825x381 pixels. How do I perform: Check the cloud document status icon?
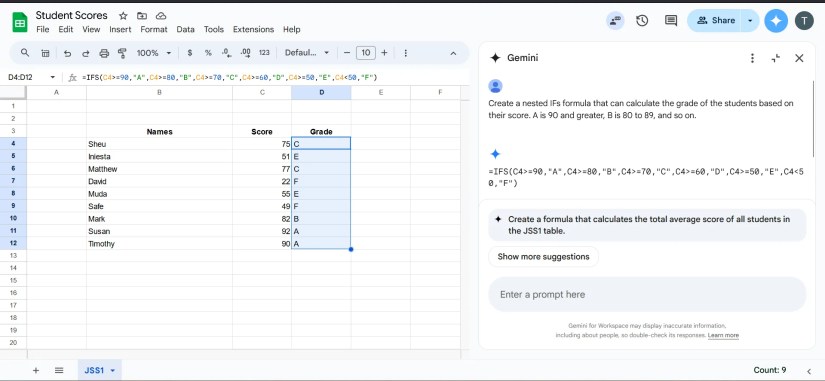click(x=161, y=16)
